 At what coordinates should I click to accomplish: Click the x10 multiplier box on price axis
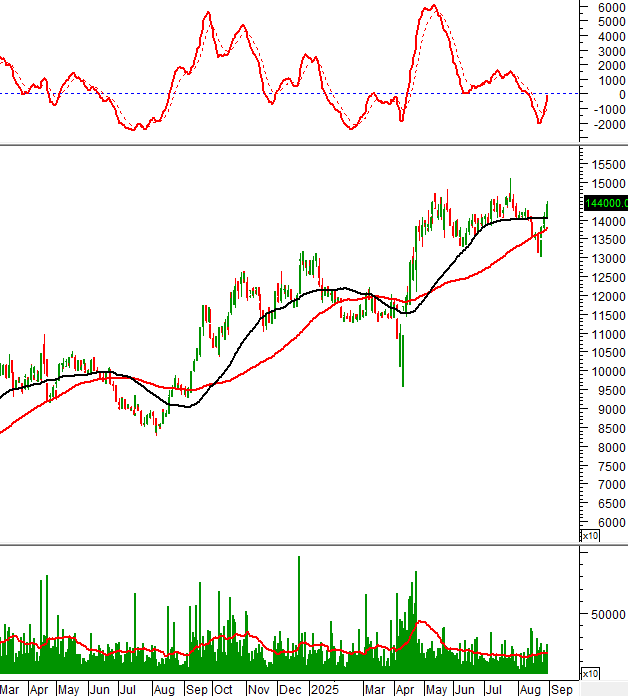pyautogui.click(x=590, y=536)
